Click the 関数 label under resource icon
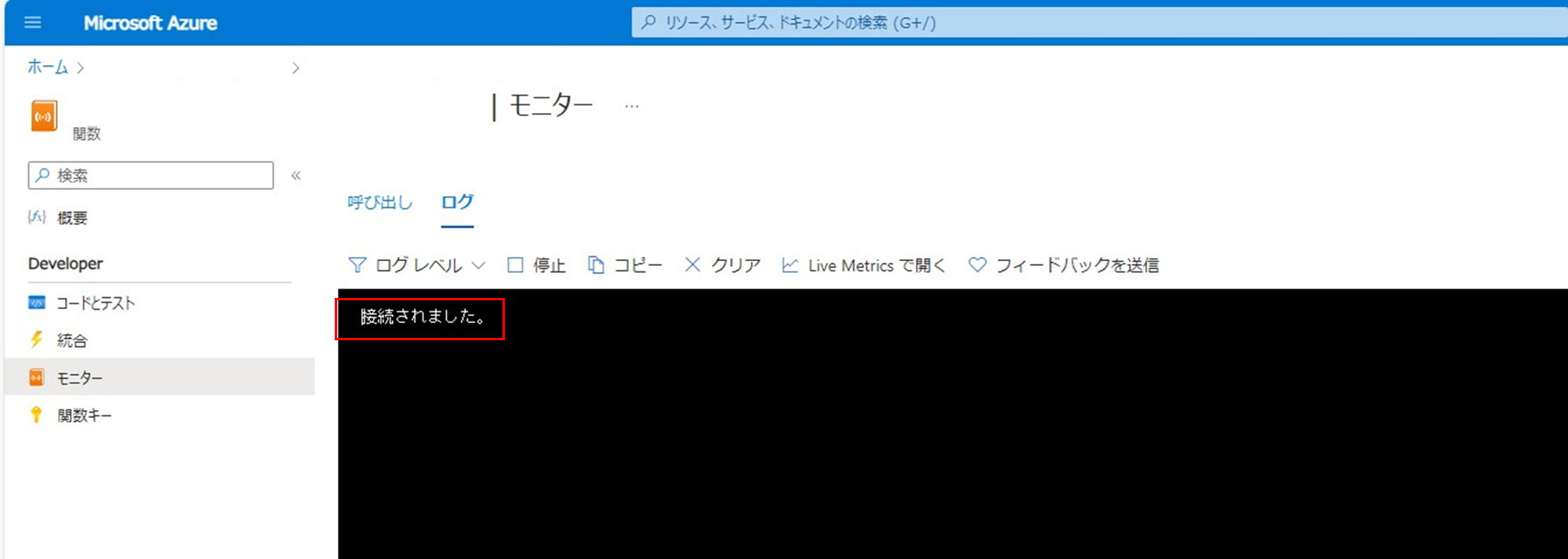The width and height of the screenshot is (1568, 559). click(x=86, y=134)
